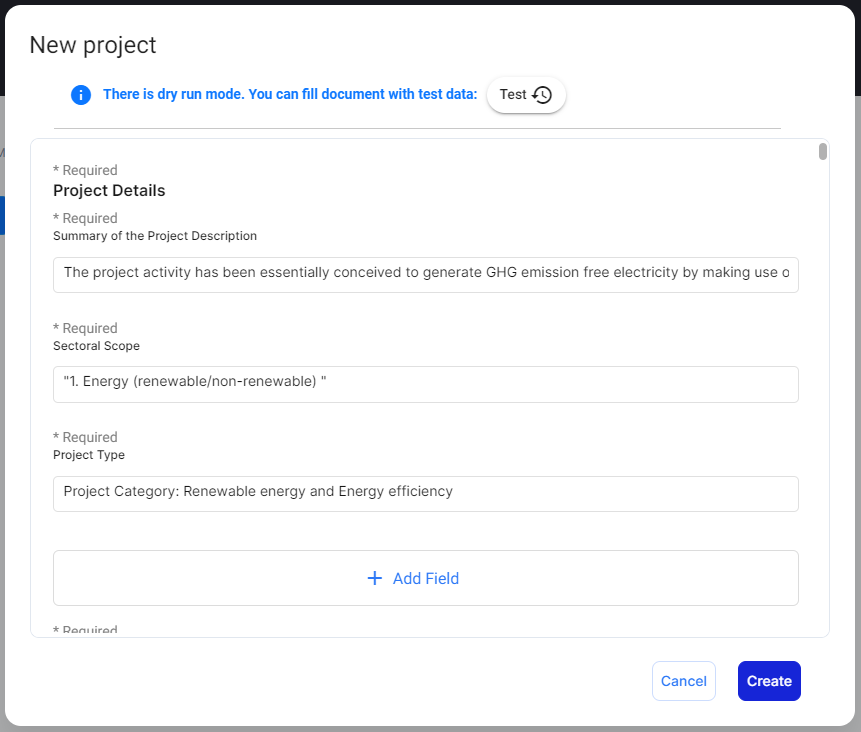Click the Project Type field label
Viewport: 861px width, 732px height.
coord(89,455)
